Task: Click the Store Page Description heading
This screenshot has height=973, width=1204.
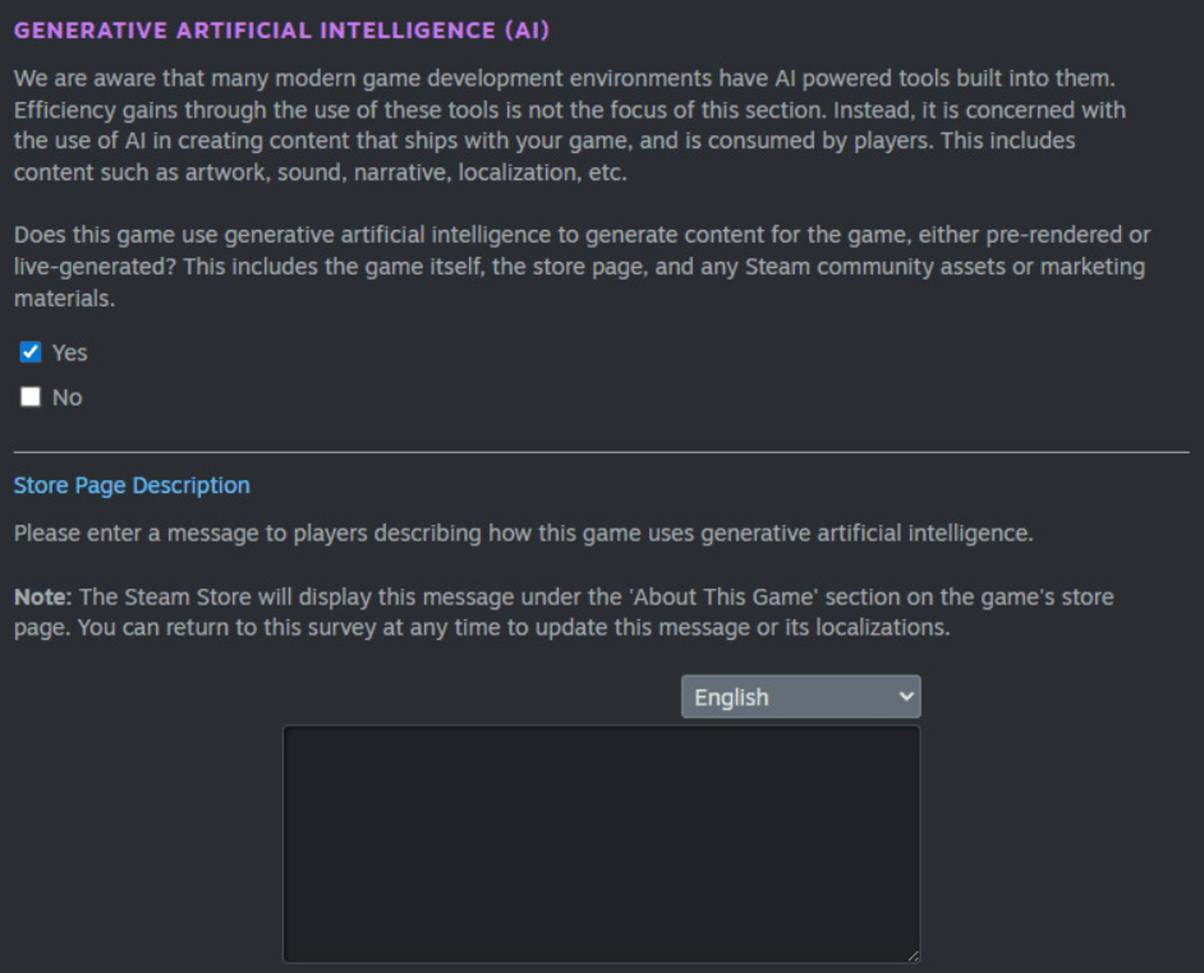Action: (x=132, y=486)
